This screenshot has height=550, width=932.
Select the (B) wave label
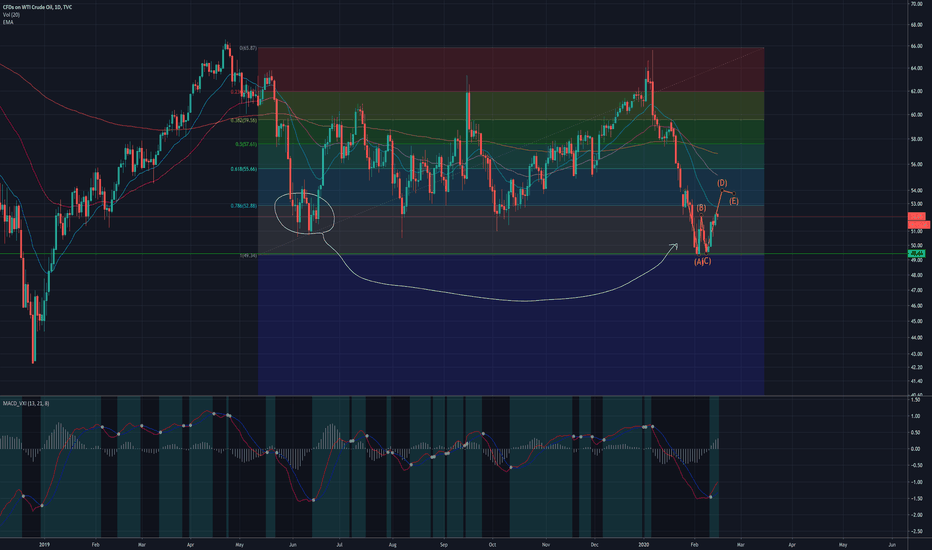[x=701, y=208]
